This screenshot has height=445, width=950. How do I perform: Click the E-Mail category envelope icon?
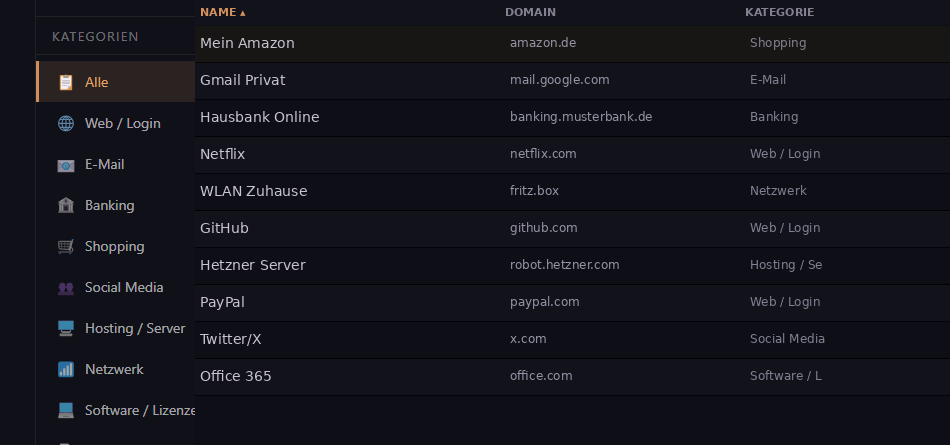pyautogui.click(x=66, y=165)
